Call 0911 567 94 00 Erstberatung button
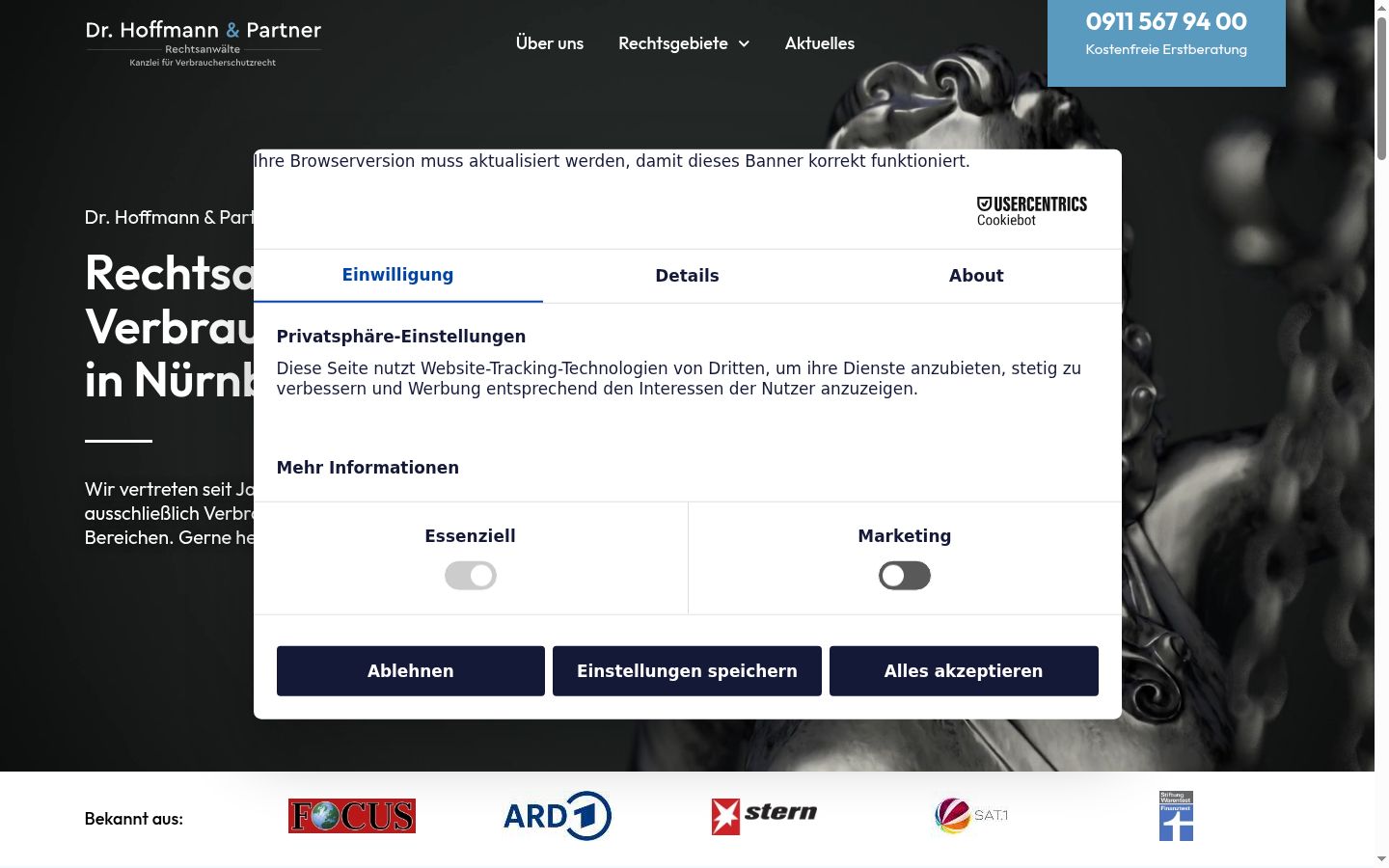 click(1166, 42)
